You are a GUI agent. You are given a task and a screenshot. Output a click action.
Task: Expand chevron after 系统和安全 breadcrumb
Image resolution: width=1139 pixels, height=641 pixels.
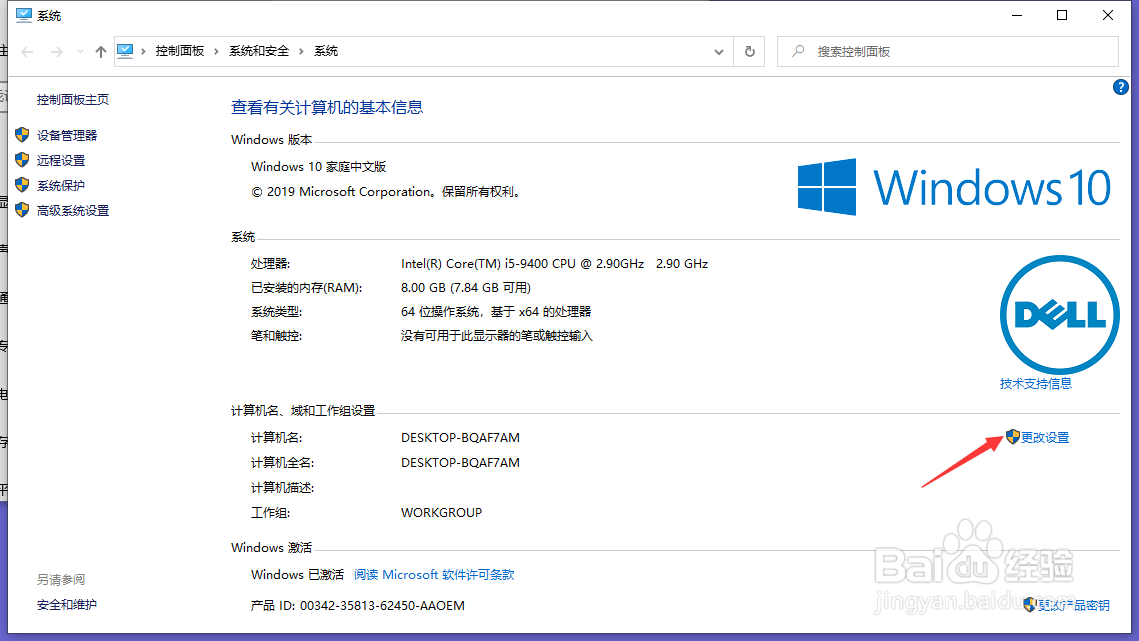301,51
